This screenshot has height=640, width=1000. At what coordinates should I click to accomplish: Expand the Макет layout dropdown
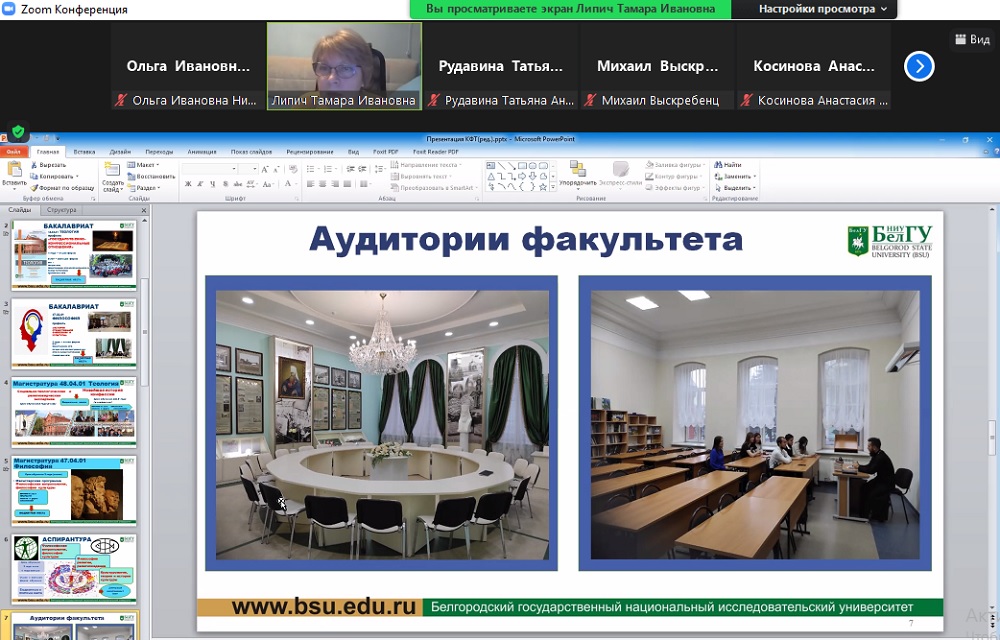point(147,164)
